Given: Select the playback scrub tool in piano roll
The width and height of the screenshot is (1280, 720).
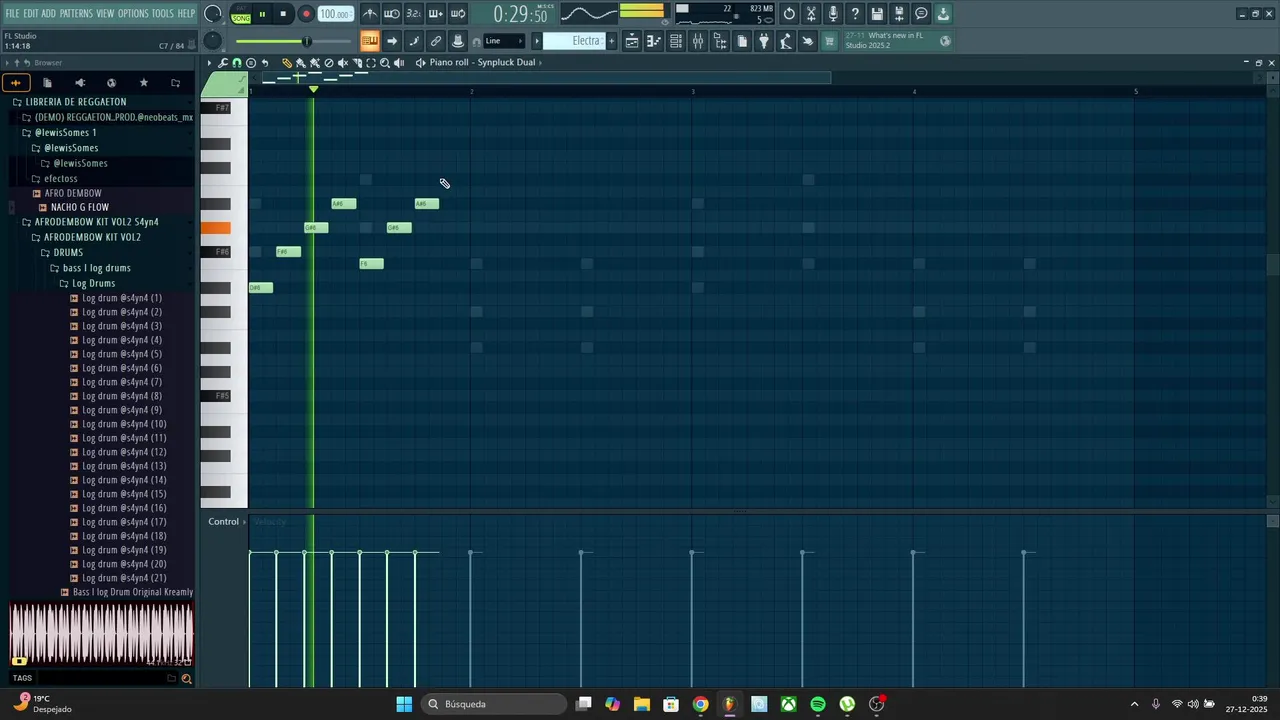Looking at the screenshot, I should [399, 63].
